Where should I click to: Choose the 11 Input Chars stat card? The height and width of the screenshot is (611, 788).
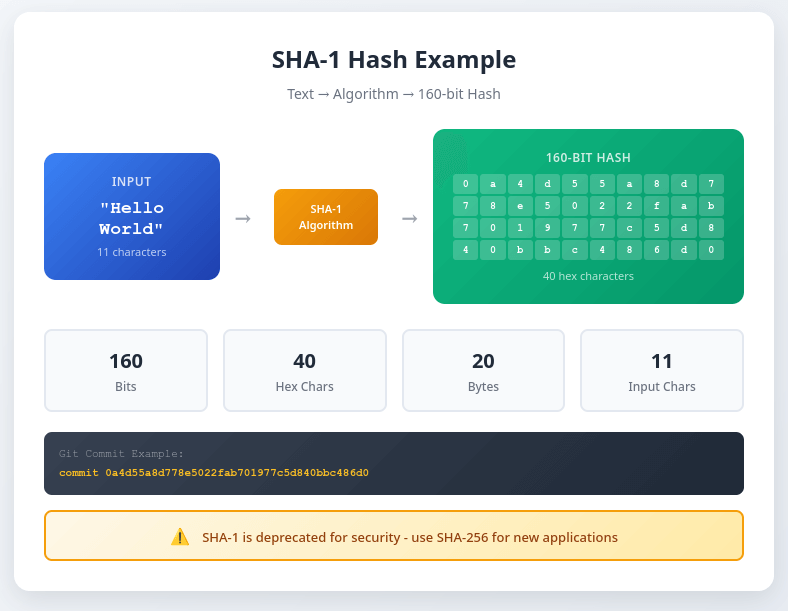point(662,371)
